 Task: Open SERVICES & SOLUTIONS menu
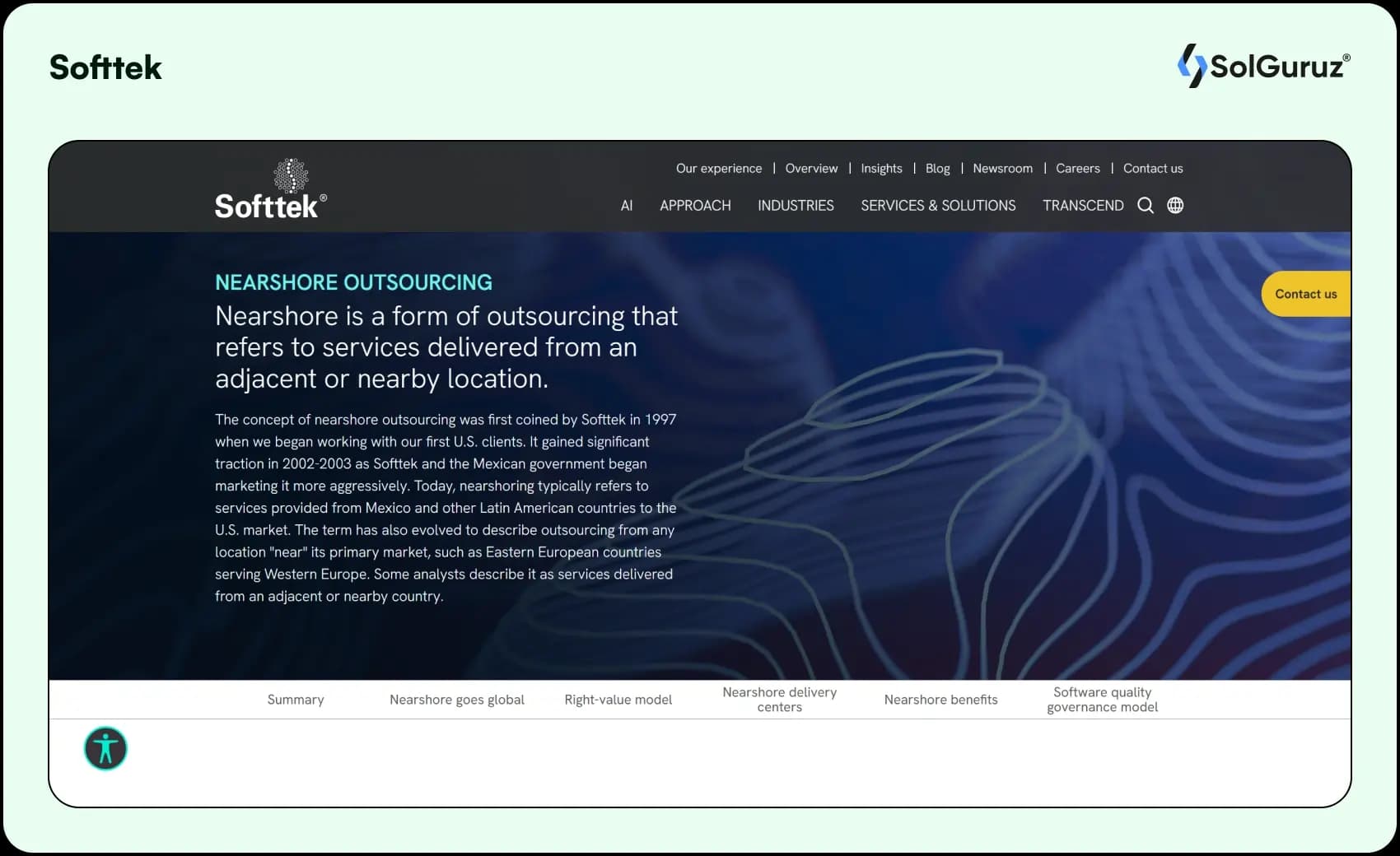pyautogui.click(x=938, y=206)
